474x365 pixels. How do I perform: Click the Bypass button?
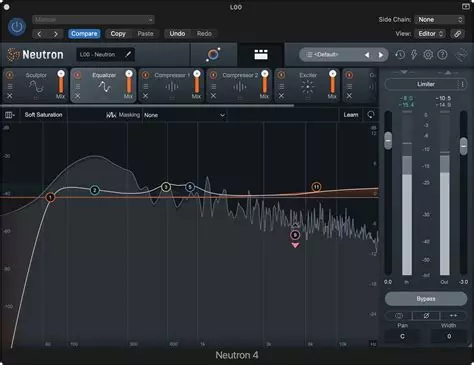coord(426,299)
